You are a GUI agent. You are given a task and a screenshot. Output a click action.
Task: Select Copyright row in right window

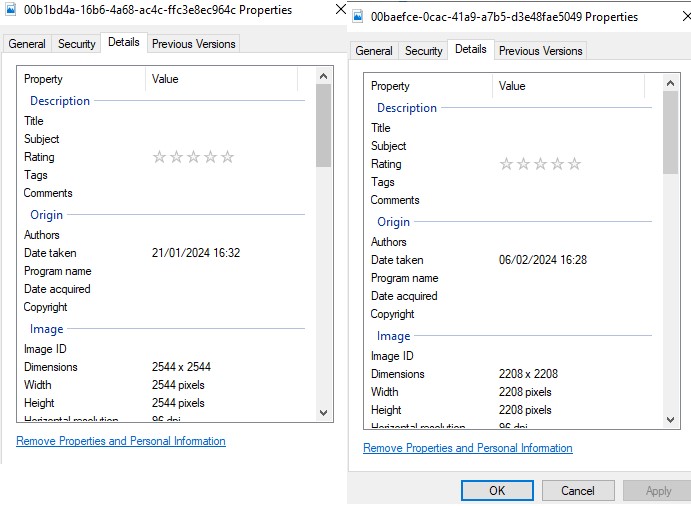[511, 314]
